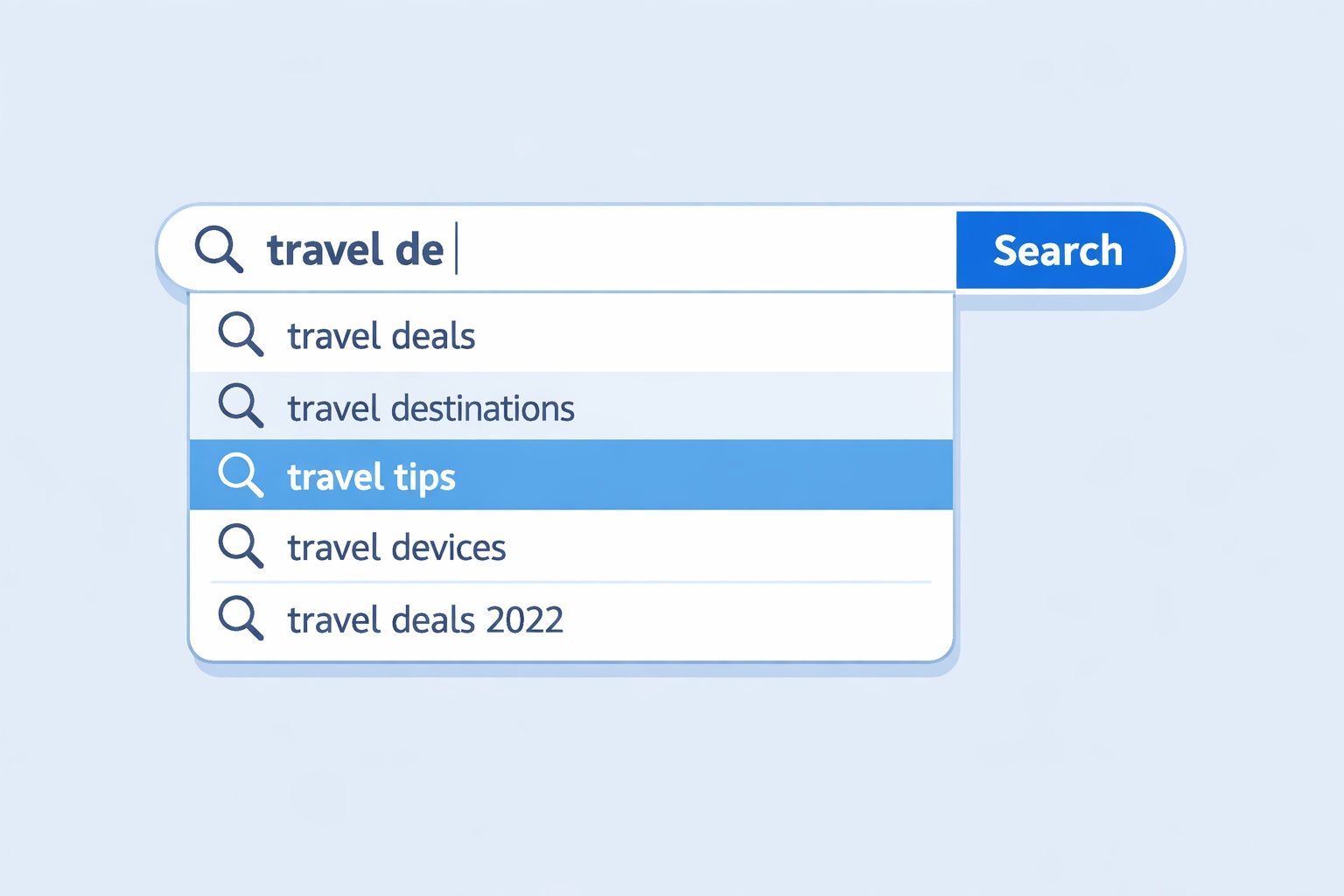Click the divider line above travel deals 2022
Screen dimensions: 1344x896
(570, 582)
